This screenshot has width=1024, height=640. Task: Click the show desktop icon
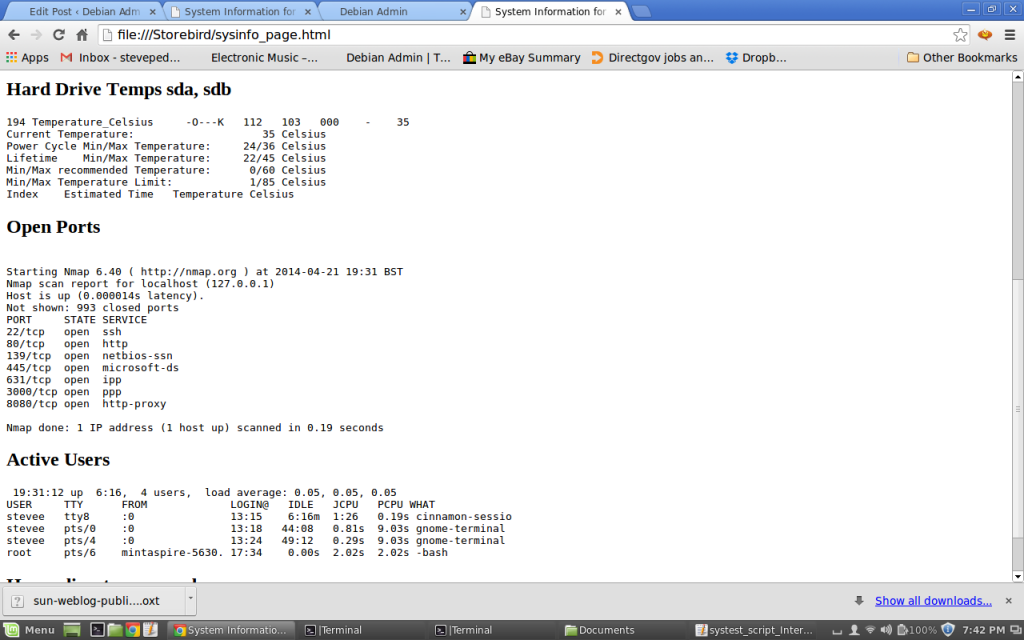coord(70,631)
